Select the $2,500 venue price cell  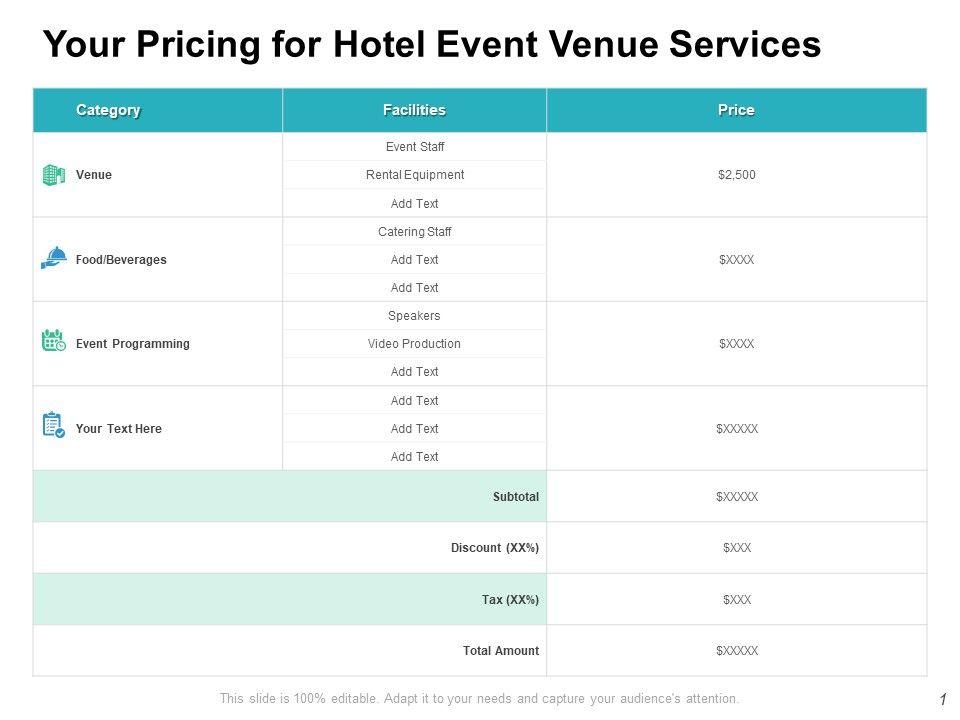pos(737,175)
